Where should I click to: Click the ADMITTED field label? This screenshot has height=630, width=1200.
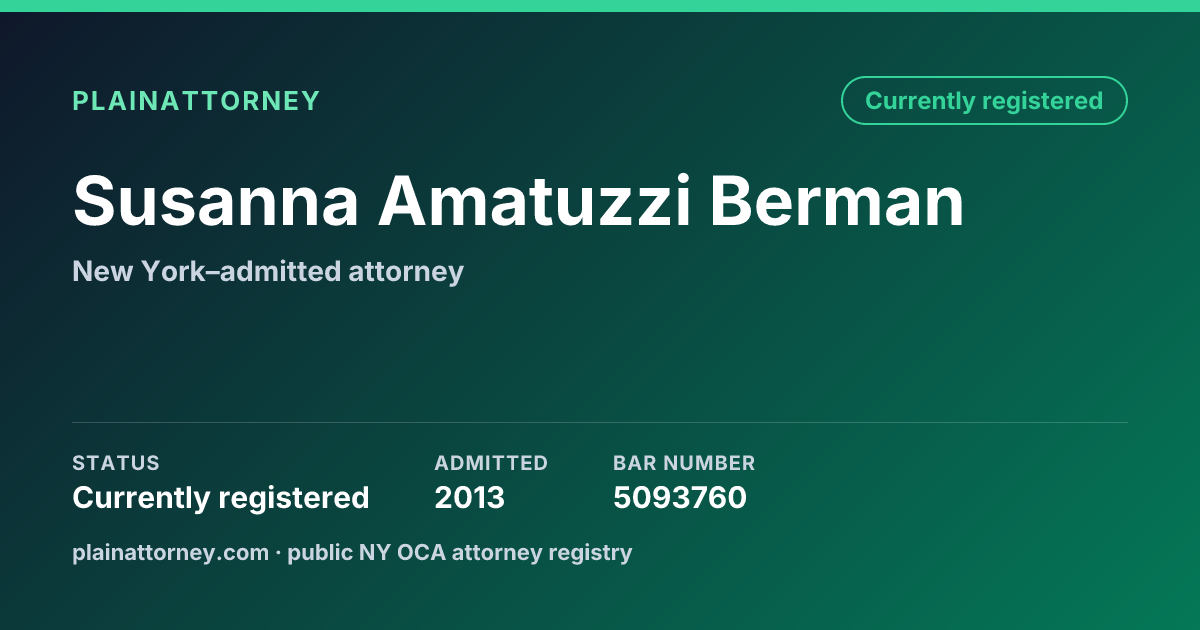(491, 463)
